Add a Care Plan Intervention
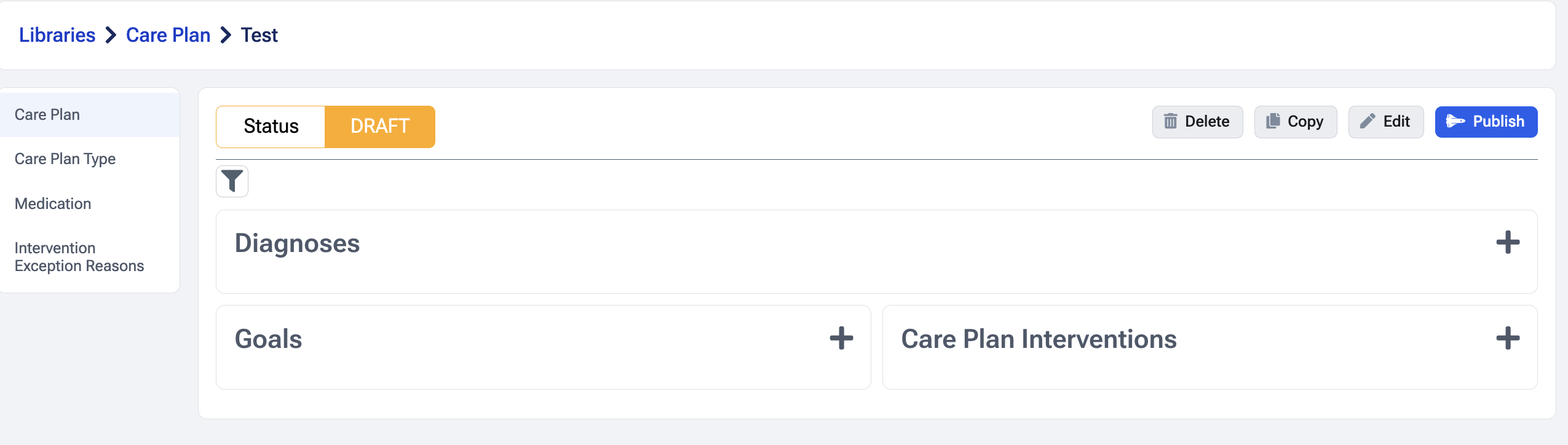Viewport: 1568px width, 445px height. coord(1508,339)
